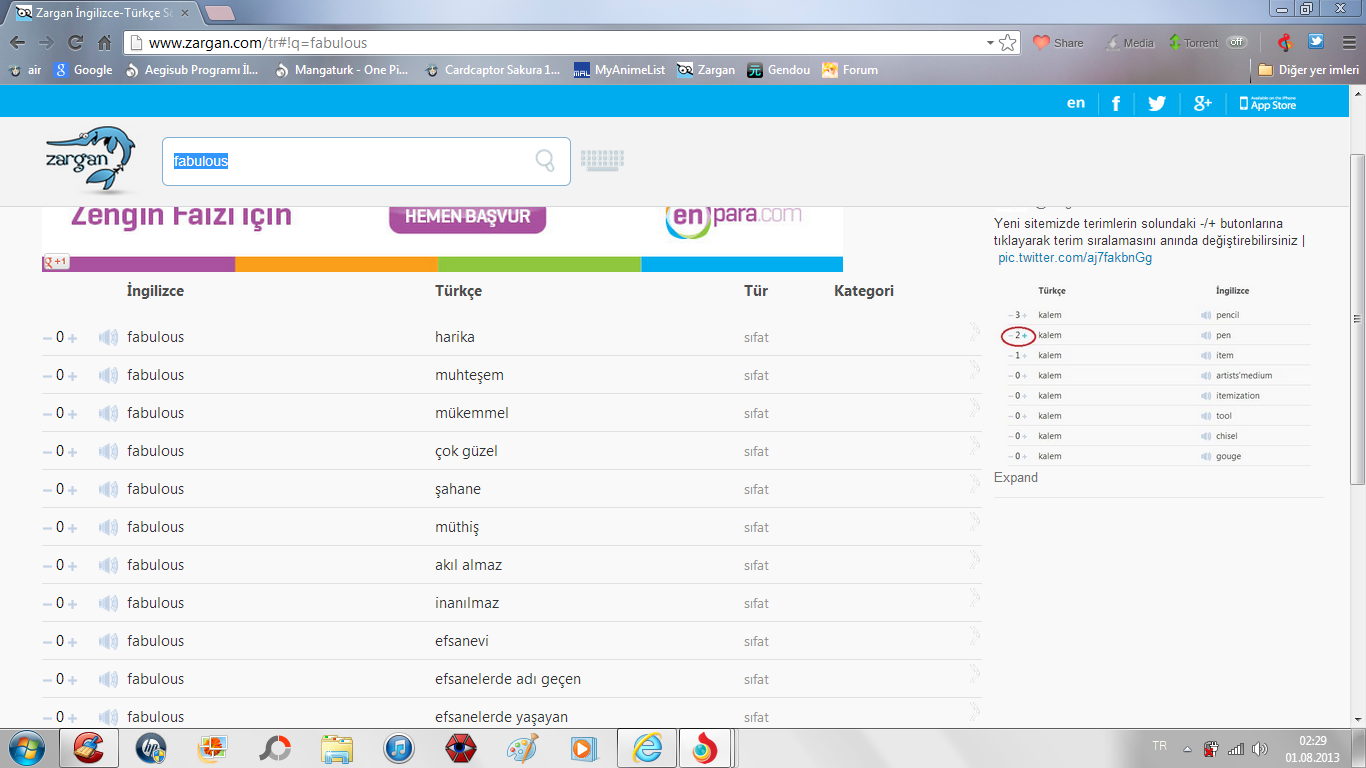This screenshot has height=768, width=1366.
Task: Click the HEMEN BAŞVUR ad button
Action: click(x=467, y=217)
